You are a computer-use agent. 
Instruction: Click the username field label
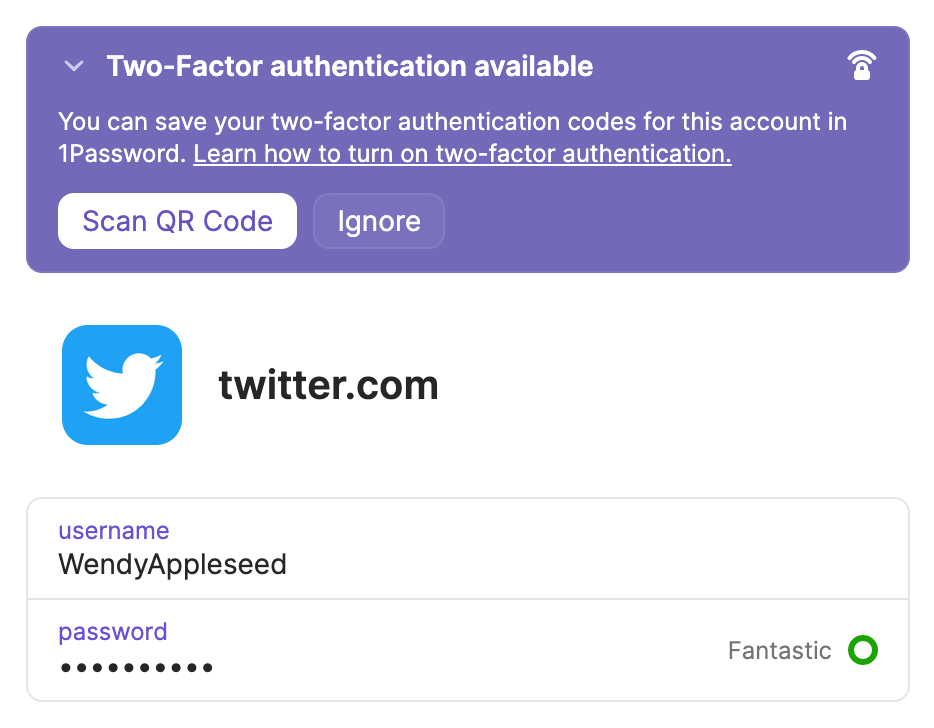click(114, 531)
